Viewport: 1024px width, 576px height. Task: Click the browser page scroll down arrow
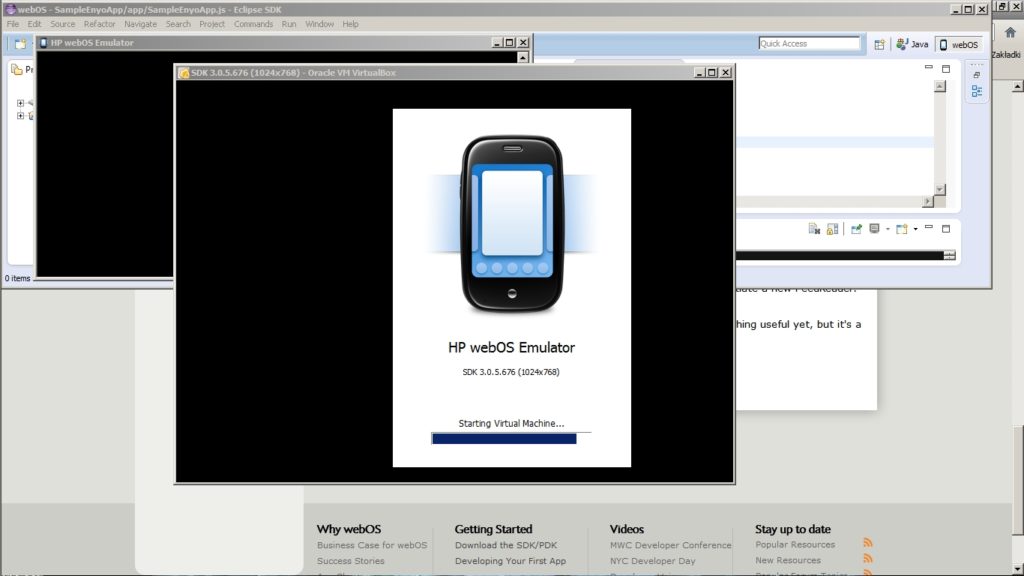[x=1018, y=569]
